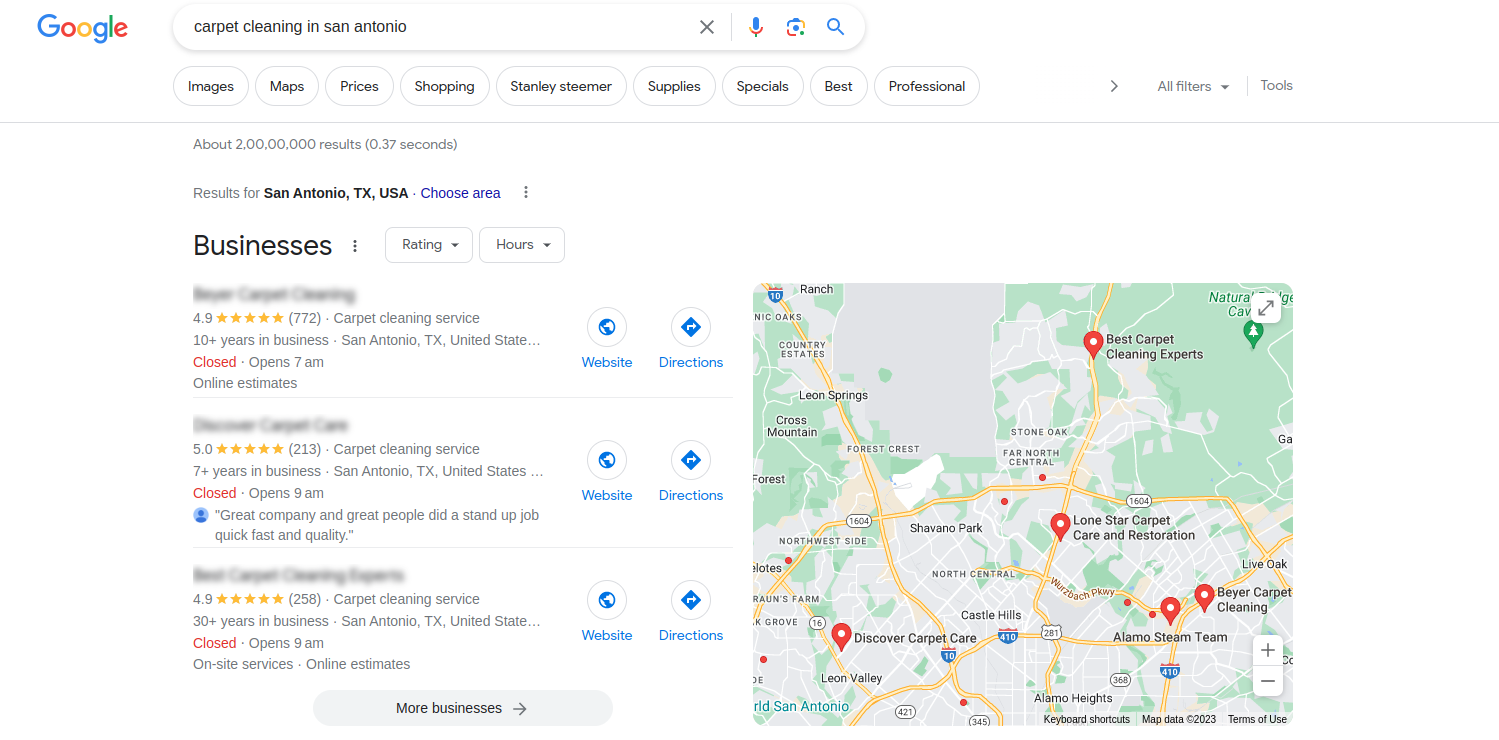Click the Alamo Heights label on map
The width and height of the screenshot is (1499, 740).
click(x=1073, y=698)
